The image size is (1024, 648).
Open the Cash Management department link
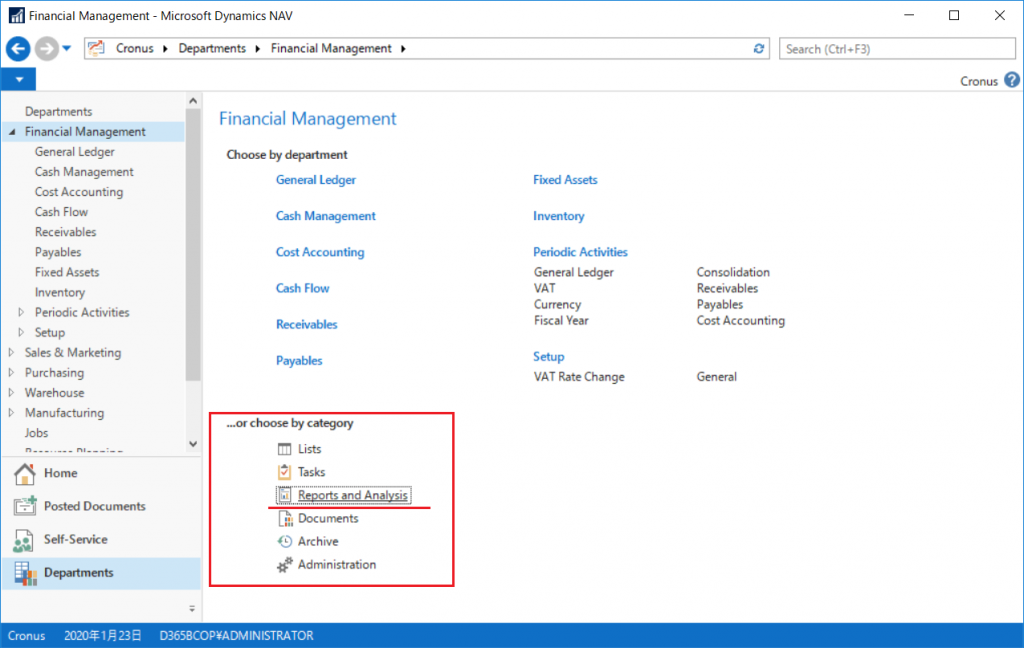[x=325, y=216]
